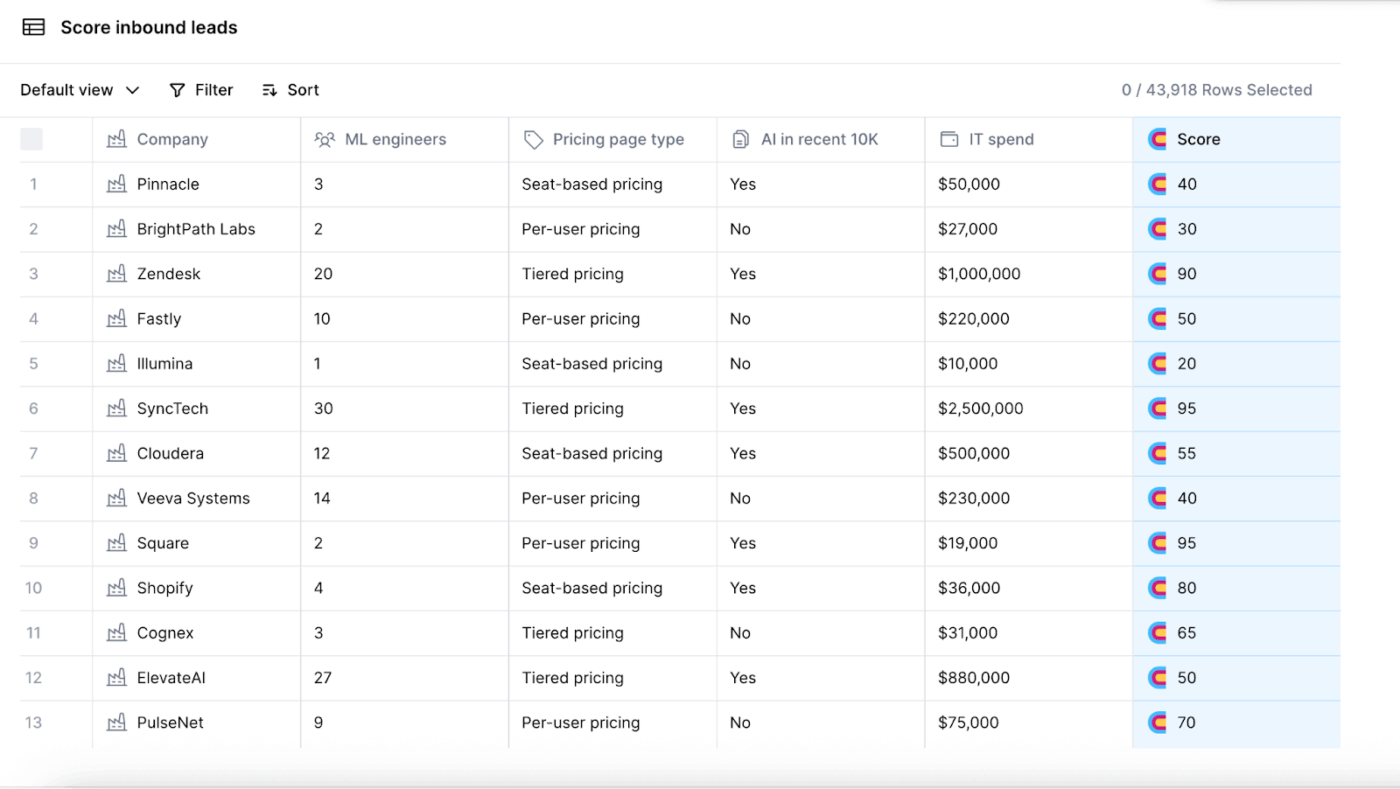Click the tag icon on the Pricing page type header

click(531, 139)
